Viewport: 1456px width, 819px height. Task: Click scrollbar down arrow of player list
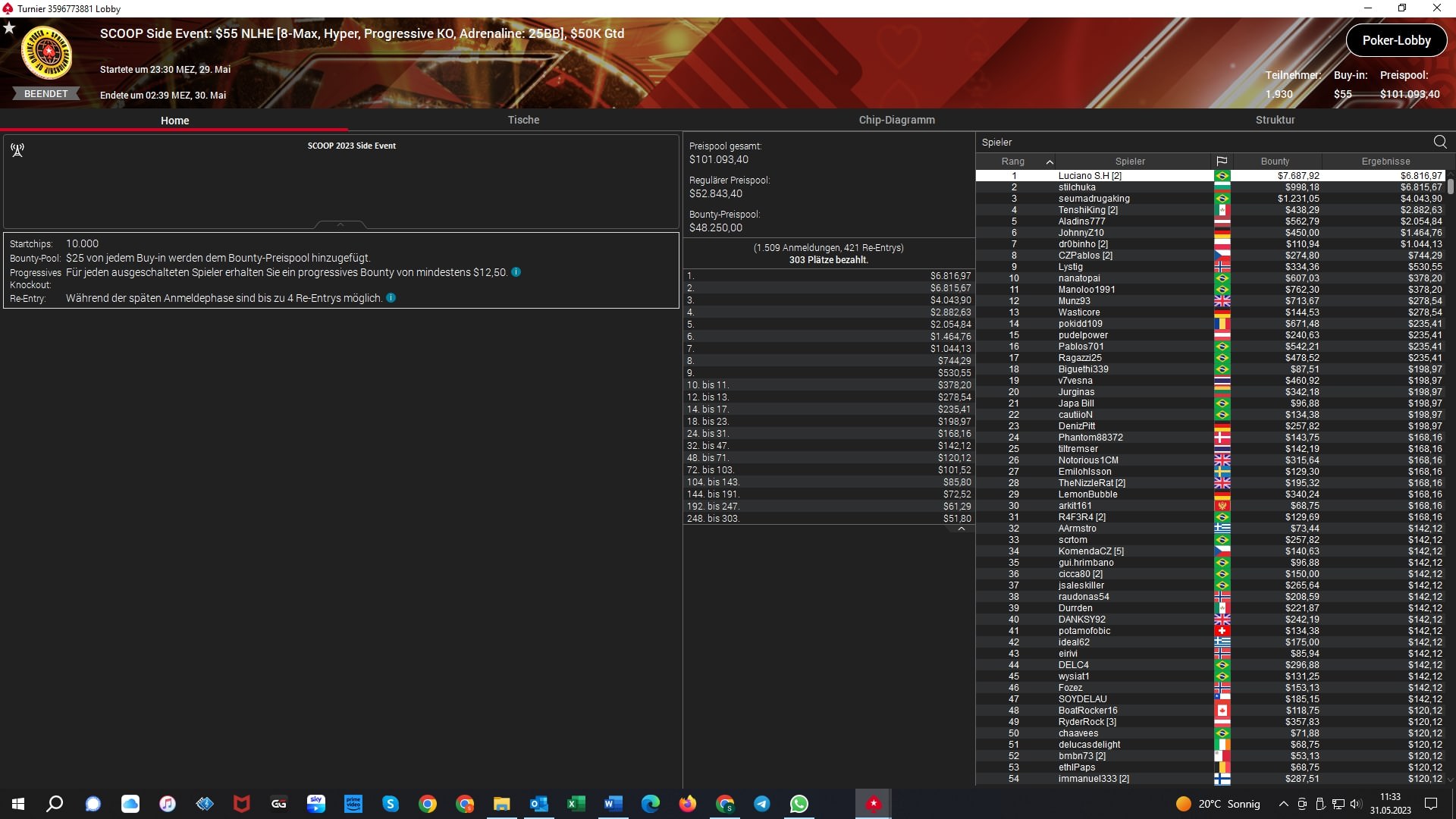click(x=1451, y=780)
